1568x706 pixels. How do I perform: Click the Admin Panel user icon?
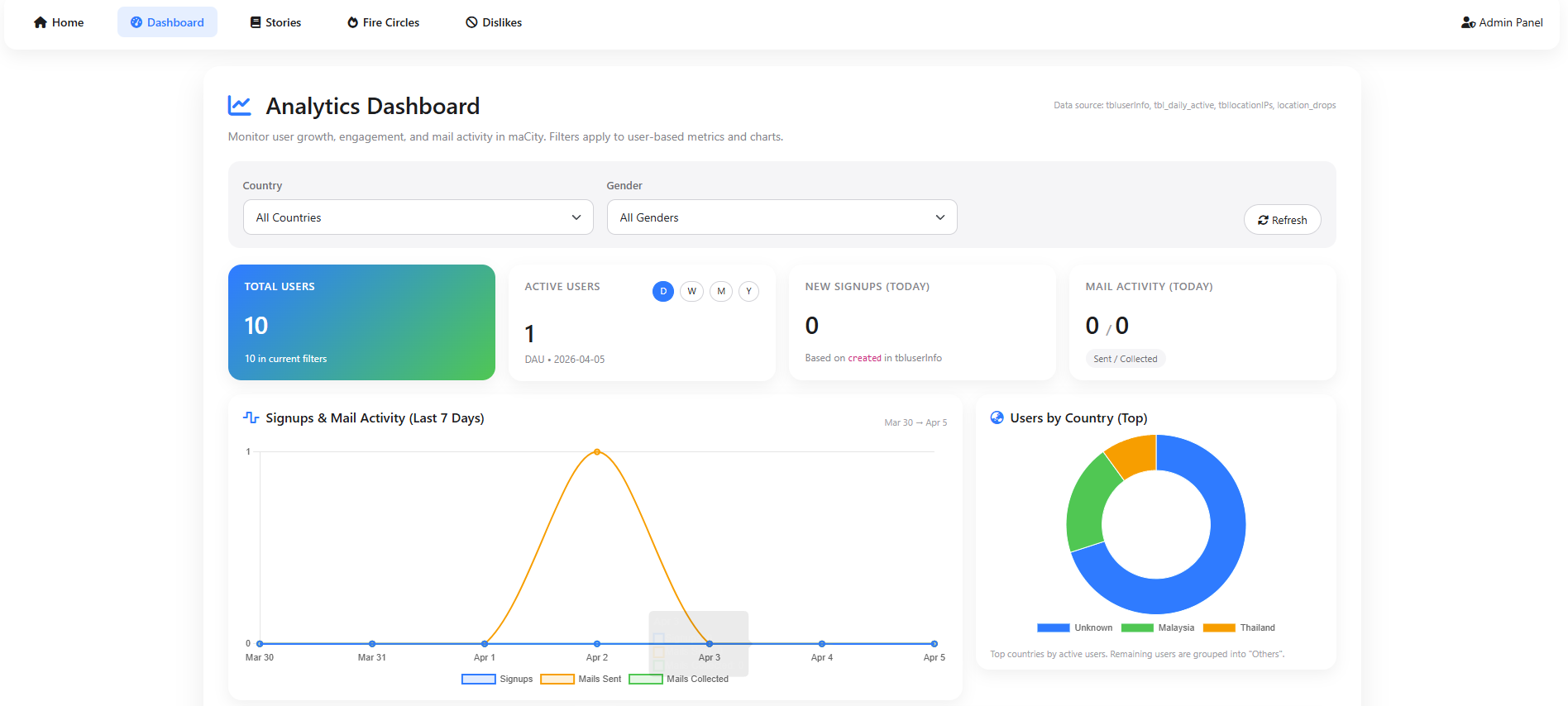(1468, 22)
